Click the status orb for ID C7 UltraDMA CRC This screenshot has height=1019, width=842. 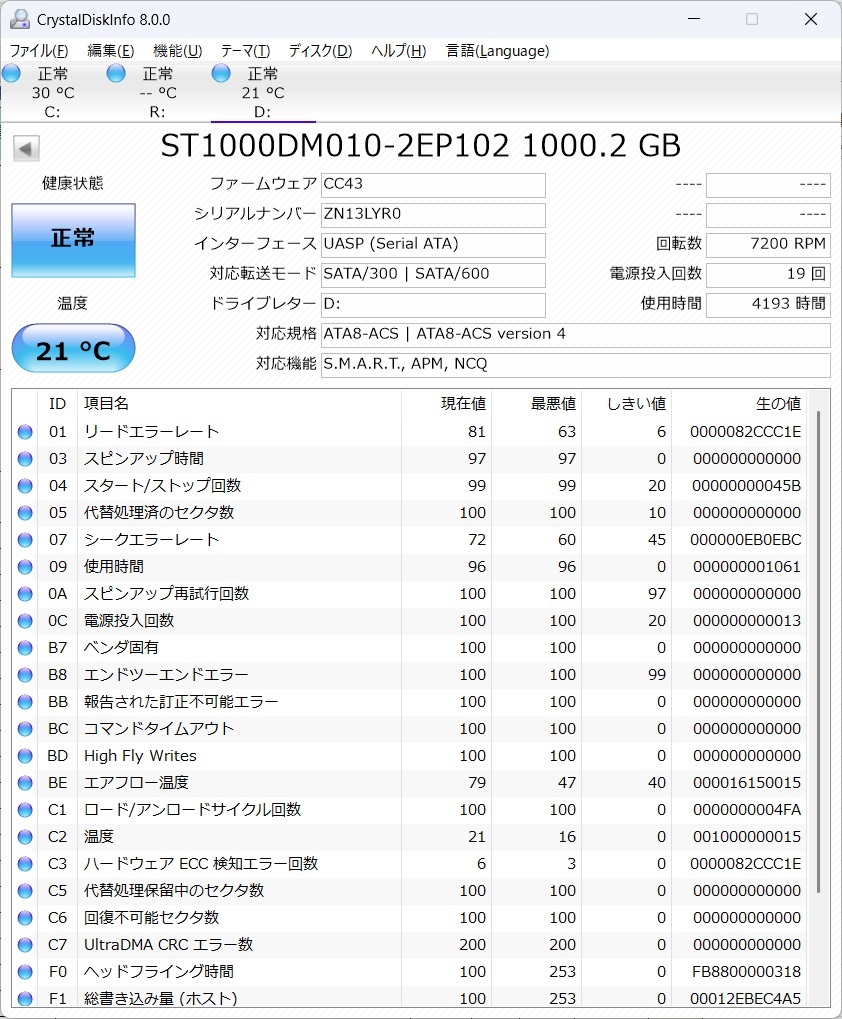[x=25, y=944]
